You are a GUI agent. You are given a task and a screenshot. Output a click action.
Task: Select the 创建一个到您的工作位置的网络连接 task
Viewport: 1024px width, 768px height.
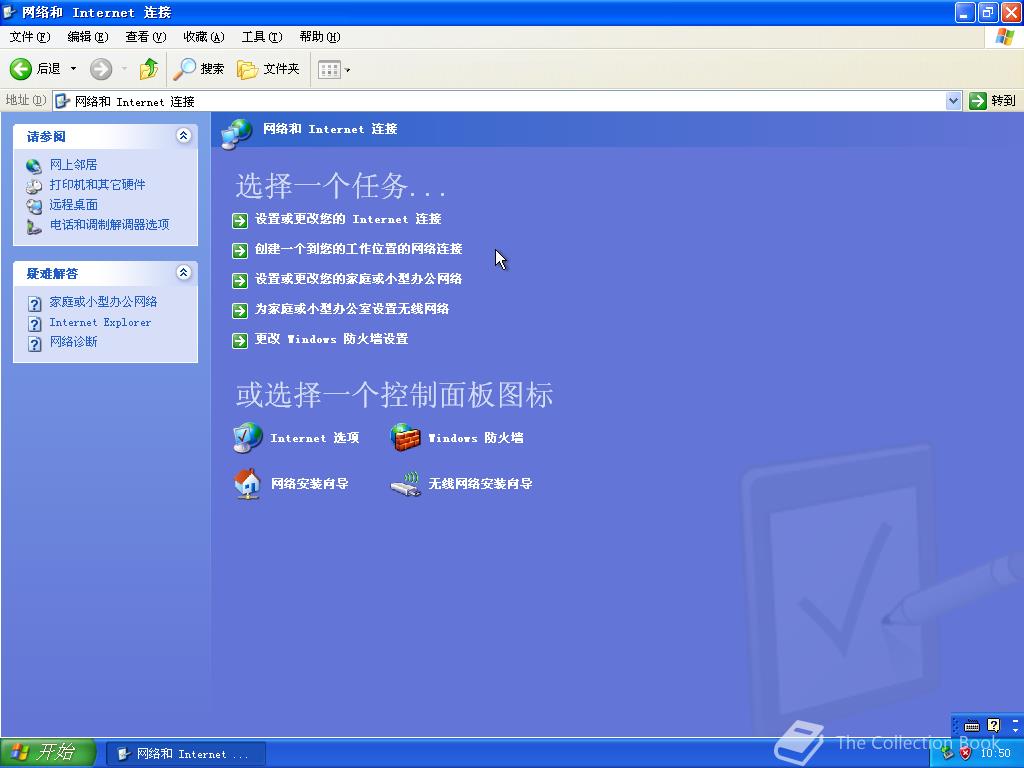[x=359, y=249]
